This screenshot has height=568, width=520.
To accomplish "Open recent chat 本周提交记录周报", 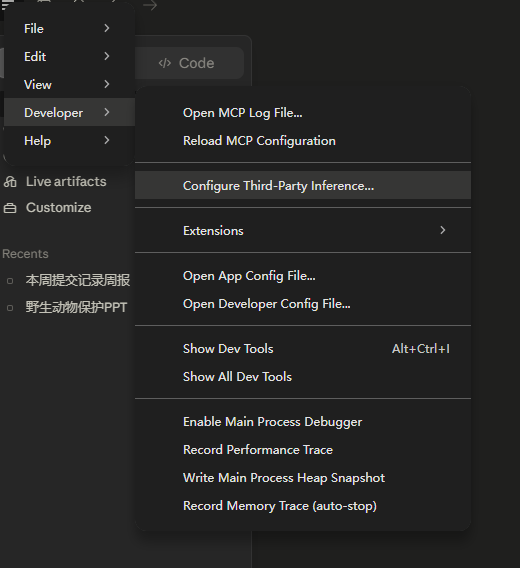I will point(78,280).
